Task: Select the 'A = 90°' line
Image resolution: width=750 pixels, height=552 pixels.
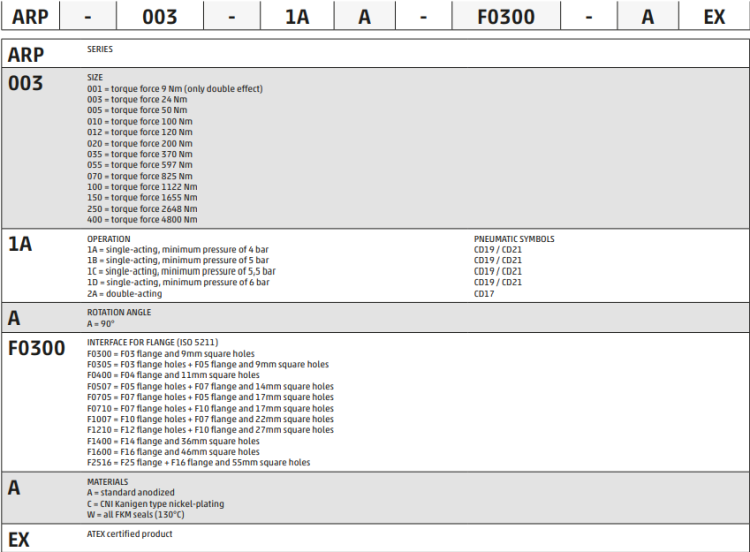Action: click(100, 324)
